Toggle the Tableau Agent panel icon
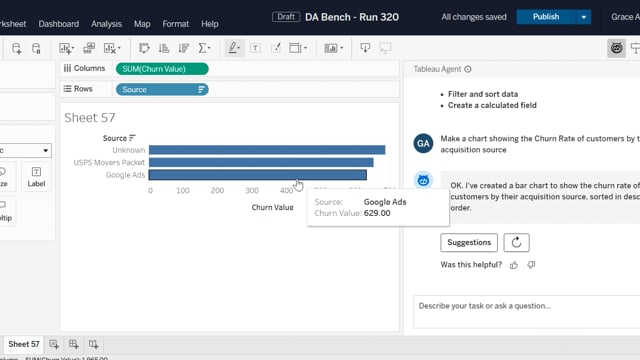Image resolution: width=640 pixels, height=360 pixels. (x=616, y=48)
